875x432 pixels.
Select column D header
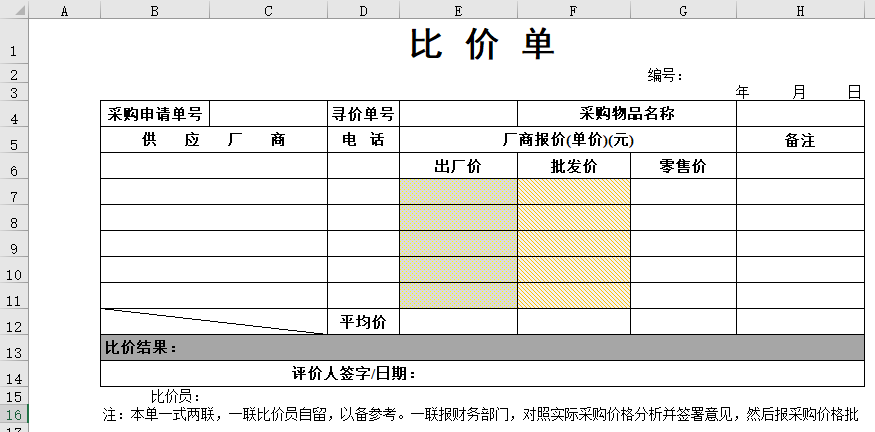(363, 11)
